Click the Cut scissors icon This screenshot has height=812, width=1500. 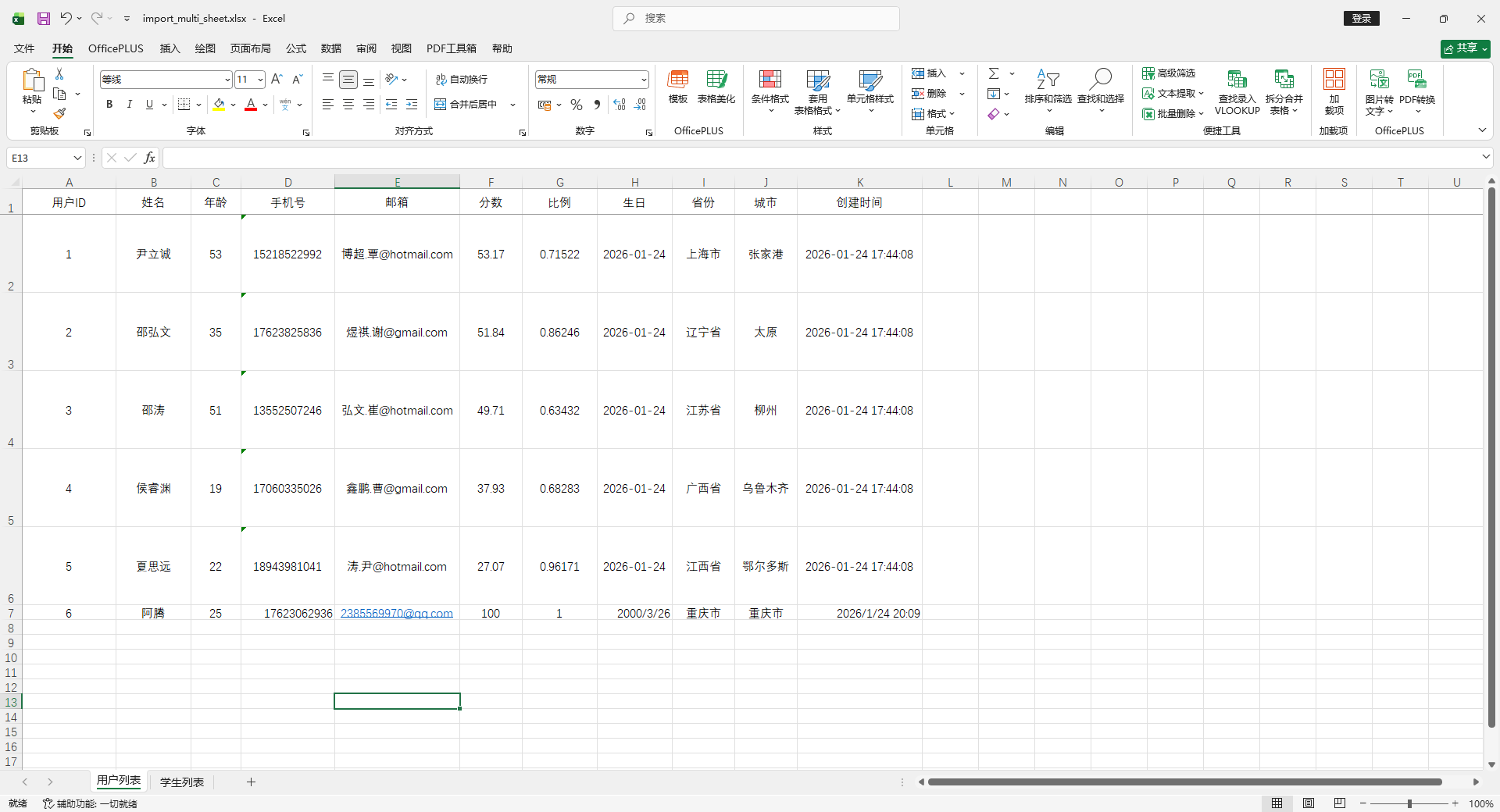[x=59, y=73]
